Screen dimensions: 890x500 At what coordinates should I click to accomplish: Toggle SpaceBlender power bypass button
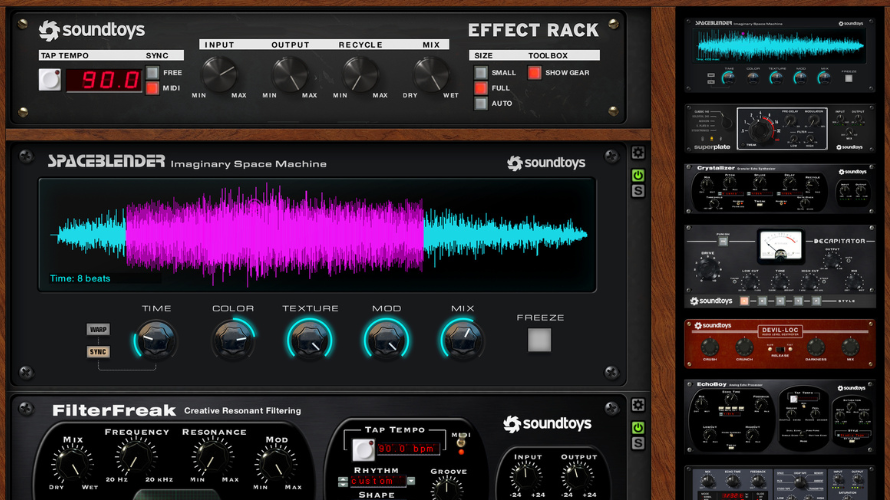click(x=638, y=175)
